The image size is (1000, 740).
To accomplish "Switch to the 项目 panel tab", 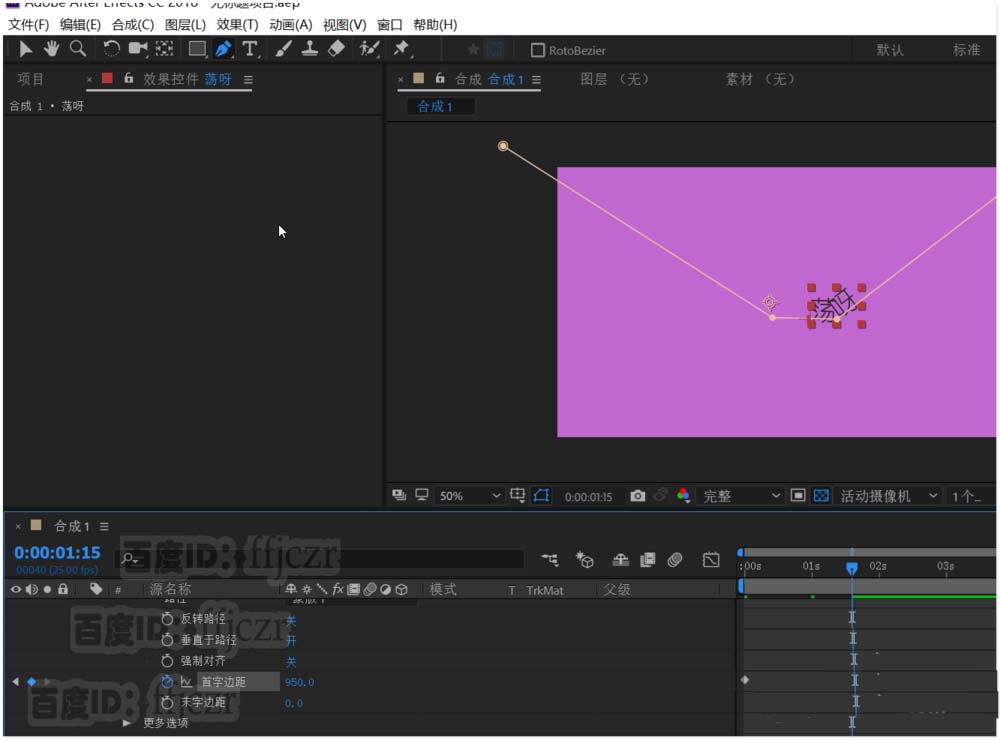I will click(30, 79).
